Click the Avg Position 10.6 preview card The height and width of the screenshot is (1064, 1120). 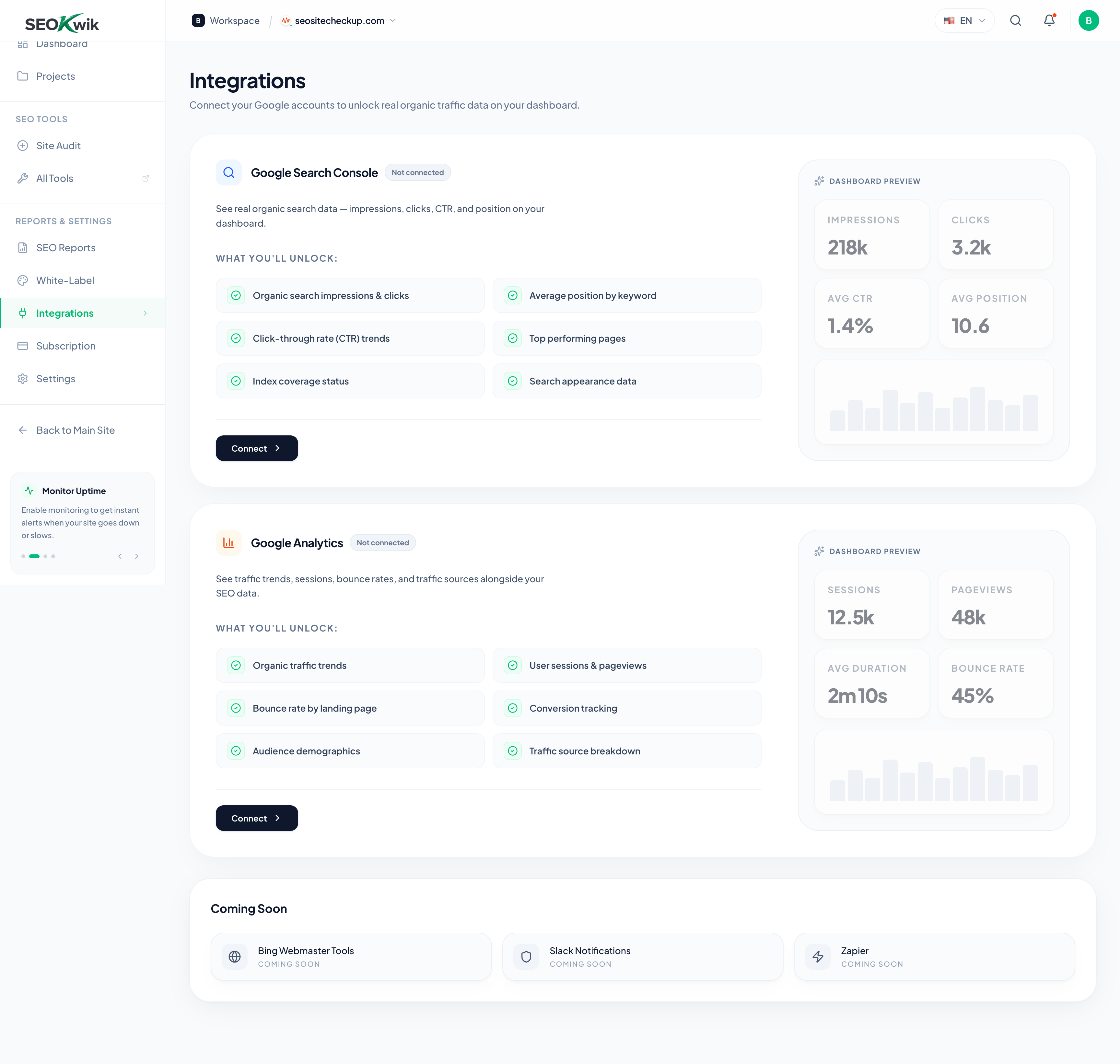pos(995,313)
